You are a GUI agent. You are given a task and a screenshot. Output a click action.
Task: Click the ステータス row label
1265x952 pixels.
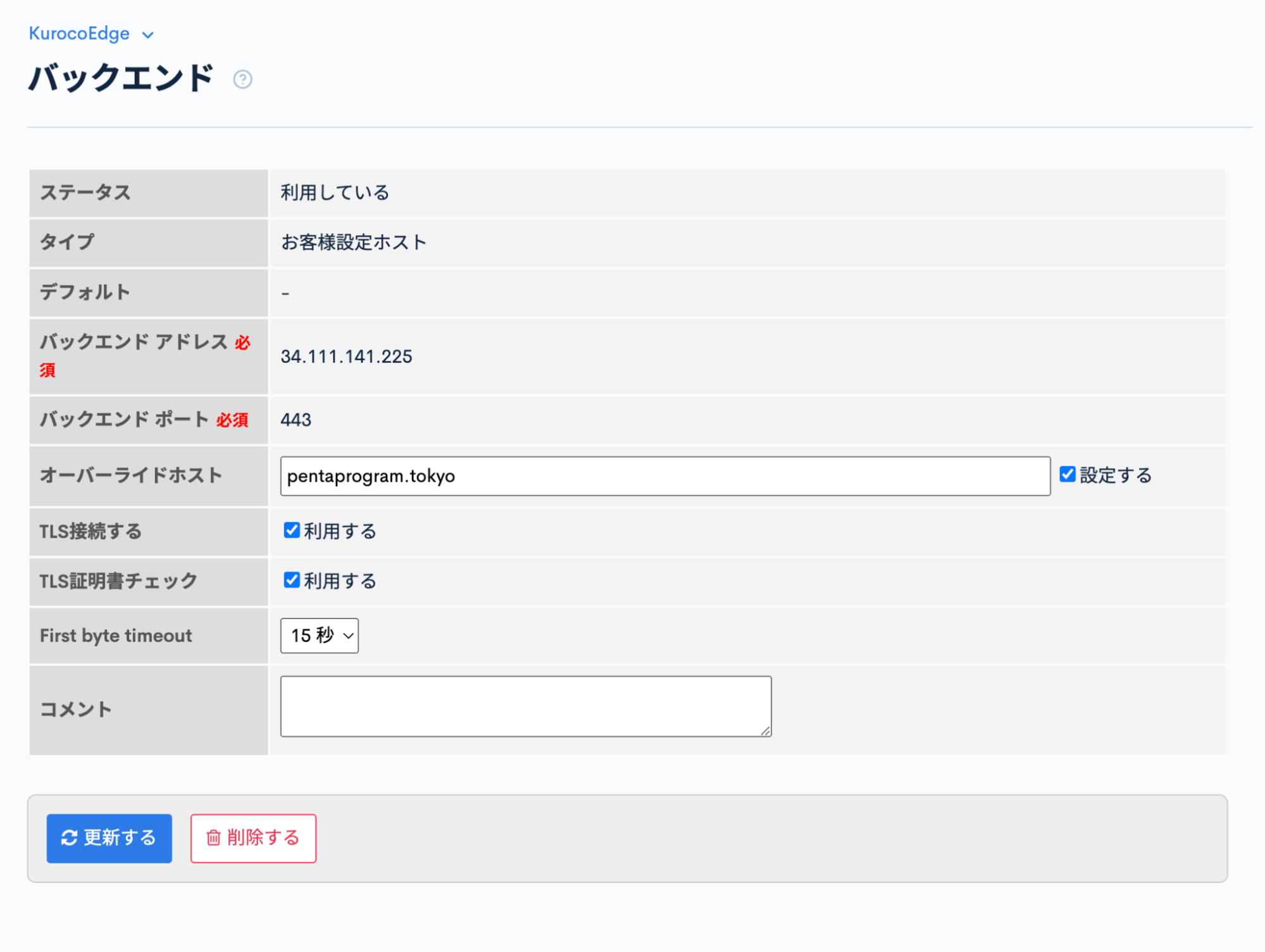click(85, 192)
